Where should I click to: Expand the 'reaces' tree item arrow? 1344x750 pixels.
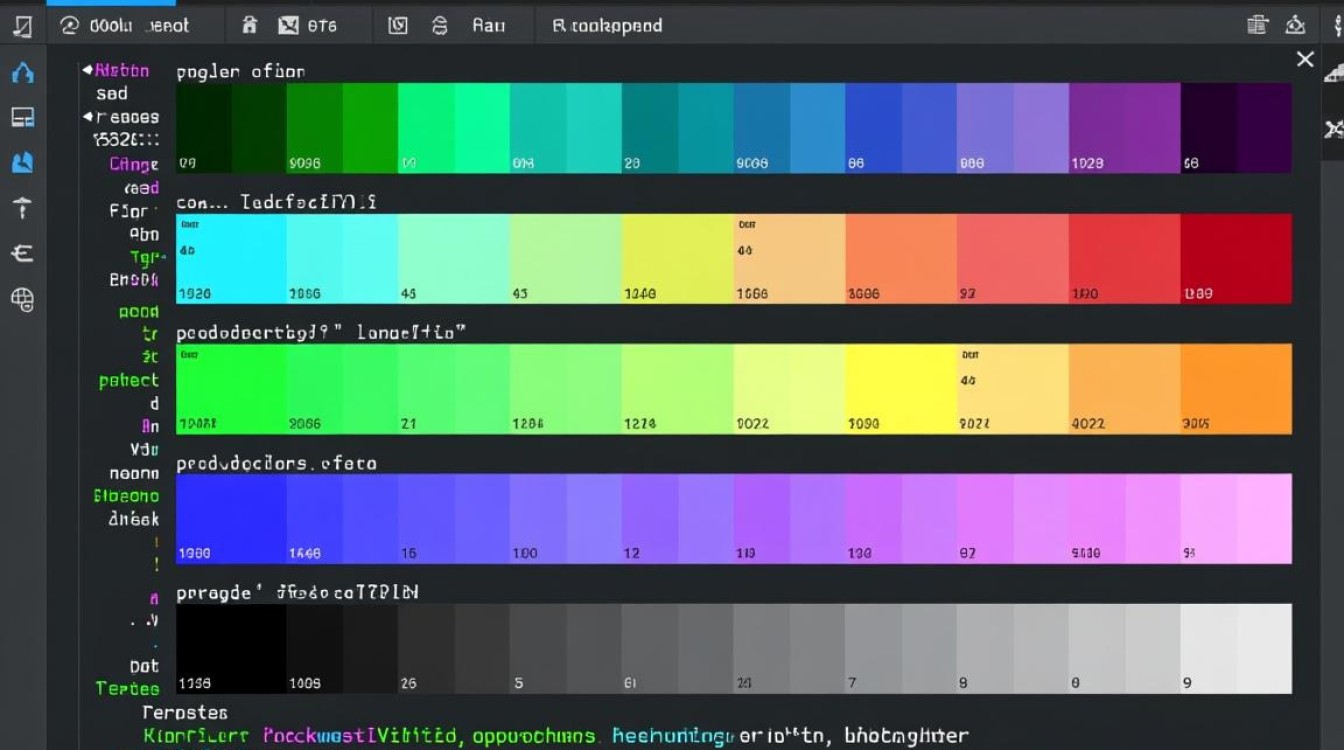tap(87, 117)
